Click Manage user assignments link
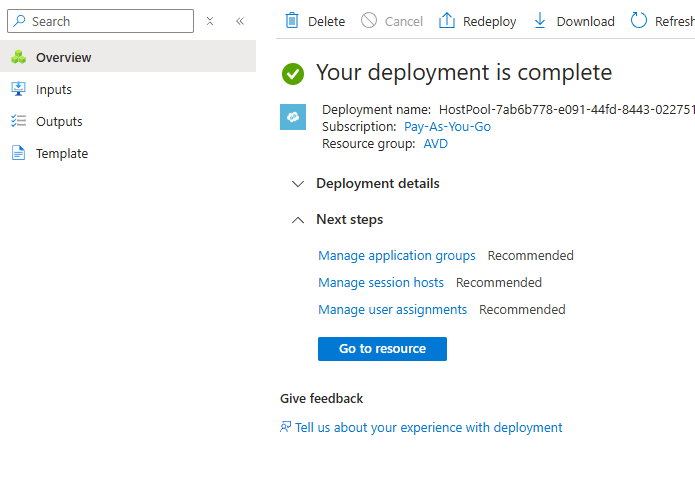 [392, 309]
